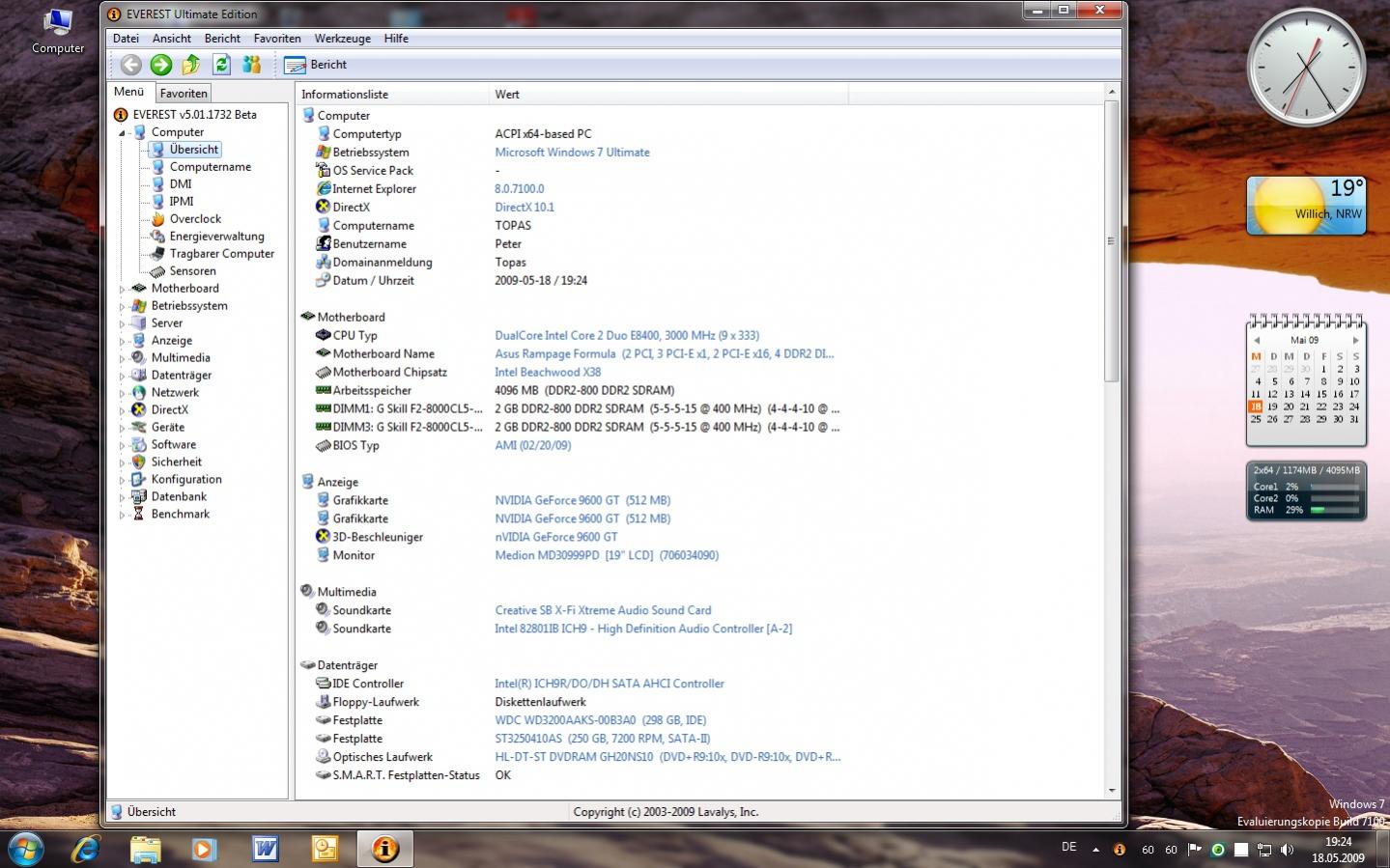Viewport: 1390px width, 868px height.
Task: Click the vertical scrollbar thumb
Action: coord(1111,240)
